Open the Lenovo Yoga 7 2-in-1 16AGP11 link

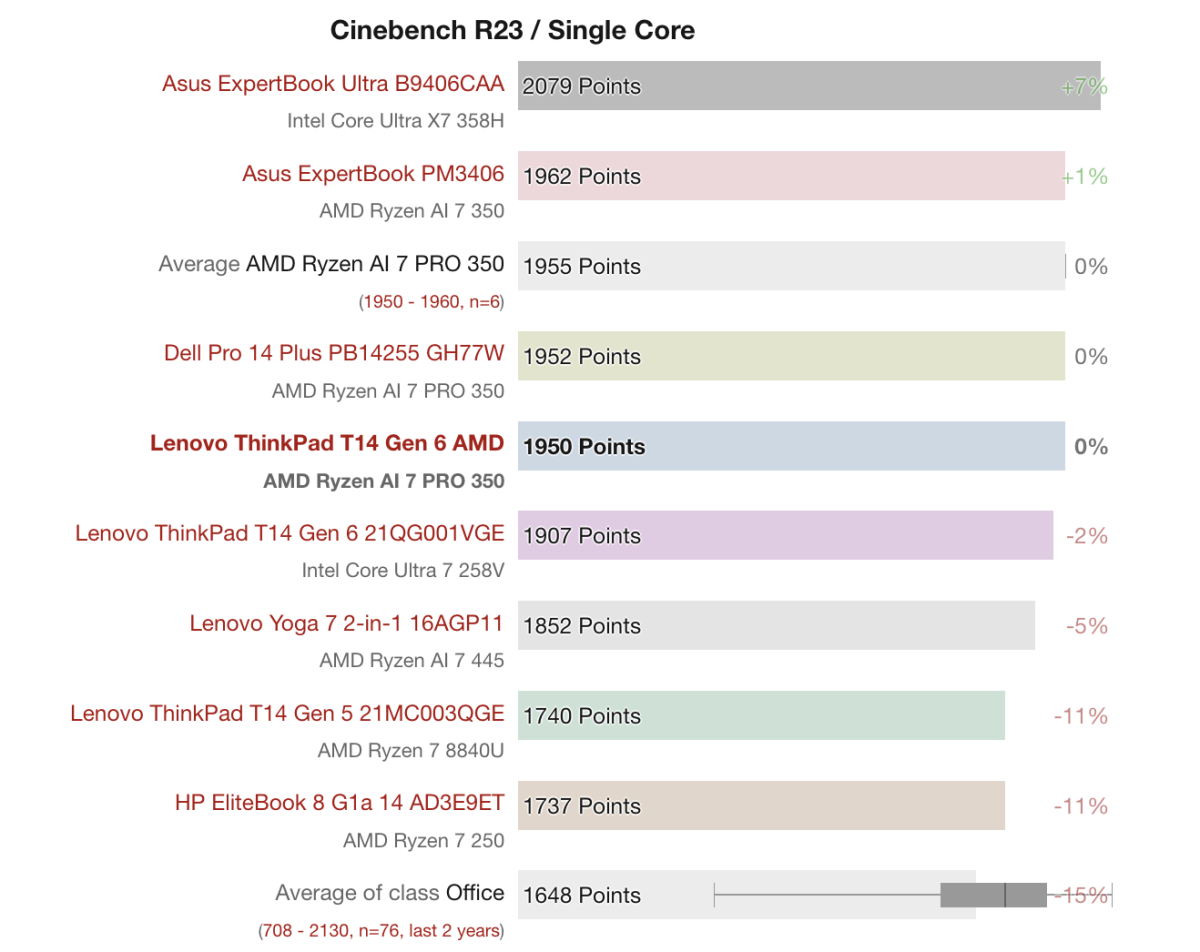coord(346,624)
